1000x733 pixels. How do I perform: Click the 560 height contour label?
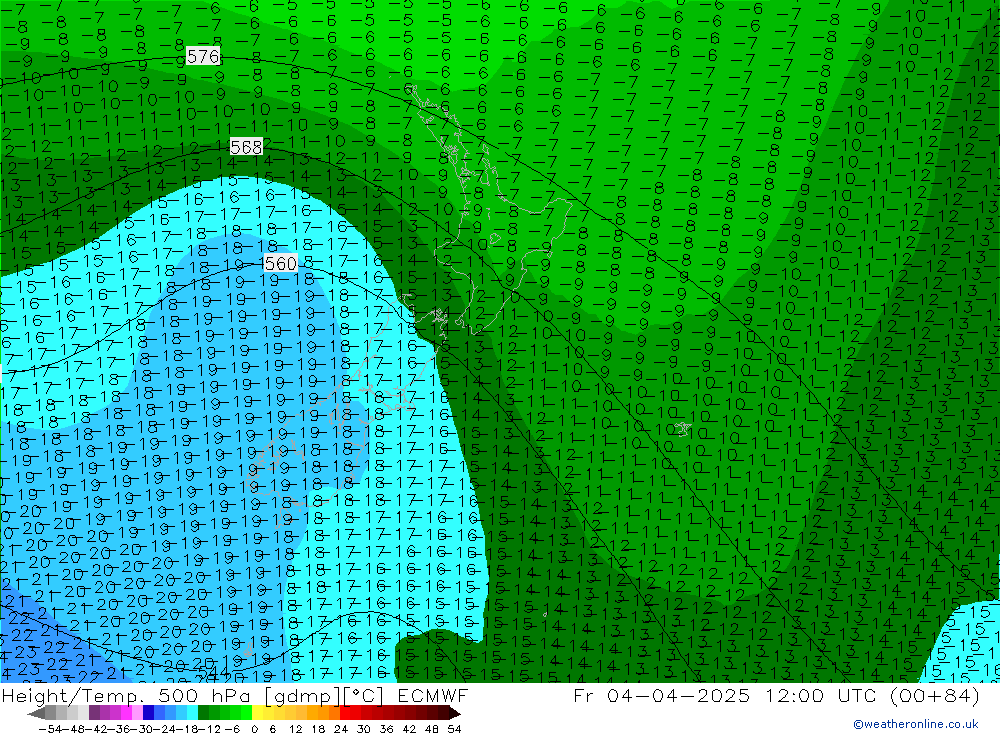(281, 263)
